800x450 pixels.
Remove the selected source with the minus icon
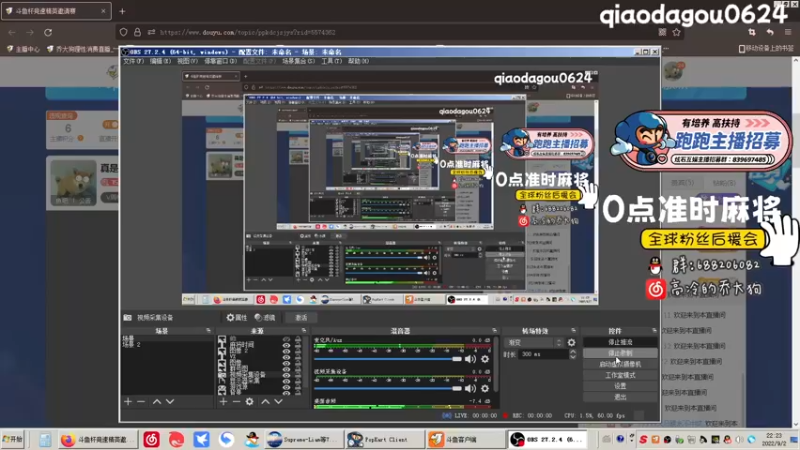236,402
